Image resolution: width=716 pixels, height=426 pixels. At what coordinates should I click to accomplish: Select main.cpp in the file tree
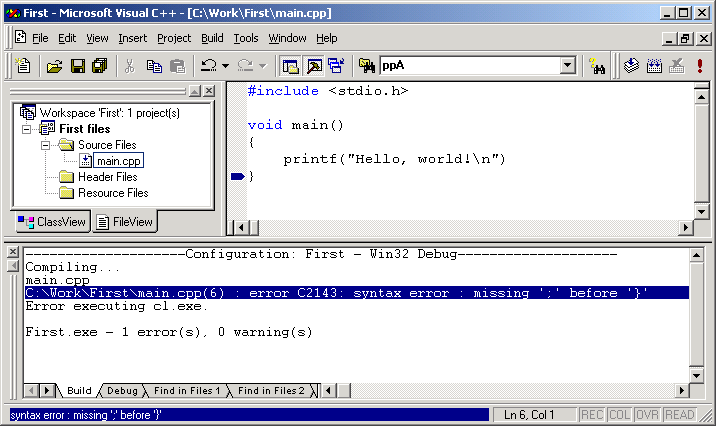pyautogui.click(x=119, y=161)
